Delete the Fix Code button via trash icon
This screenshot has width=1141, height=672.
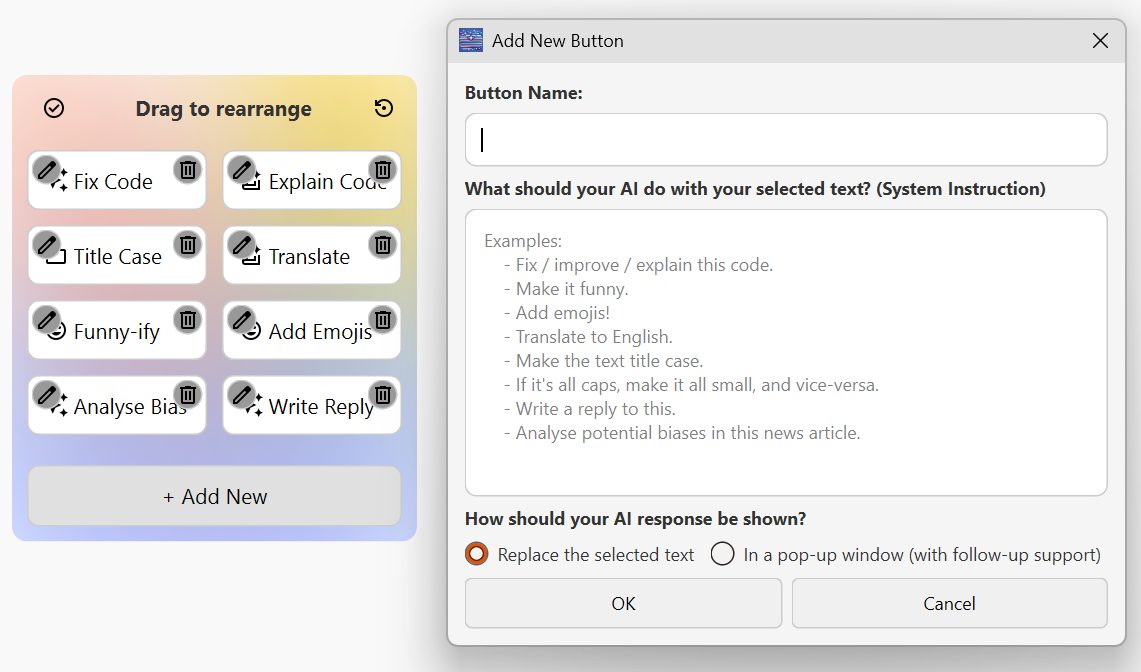tap(187, 171)
